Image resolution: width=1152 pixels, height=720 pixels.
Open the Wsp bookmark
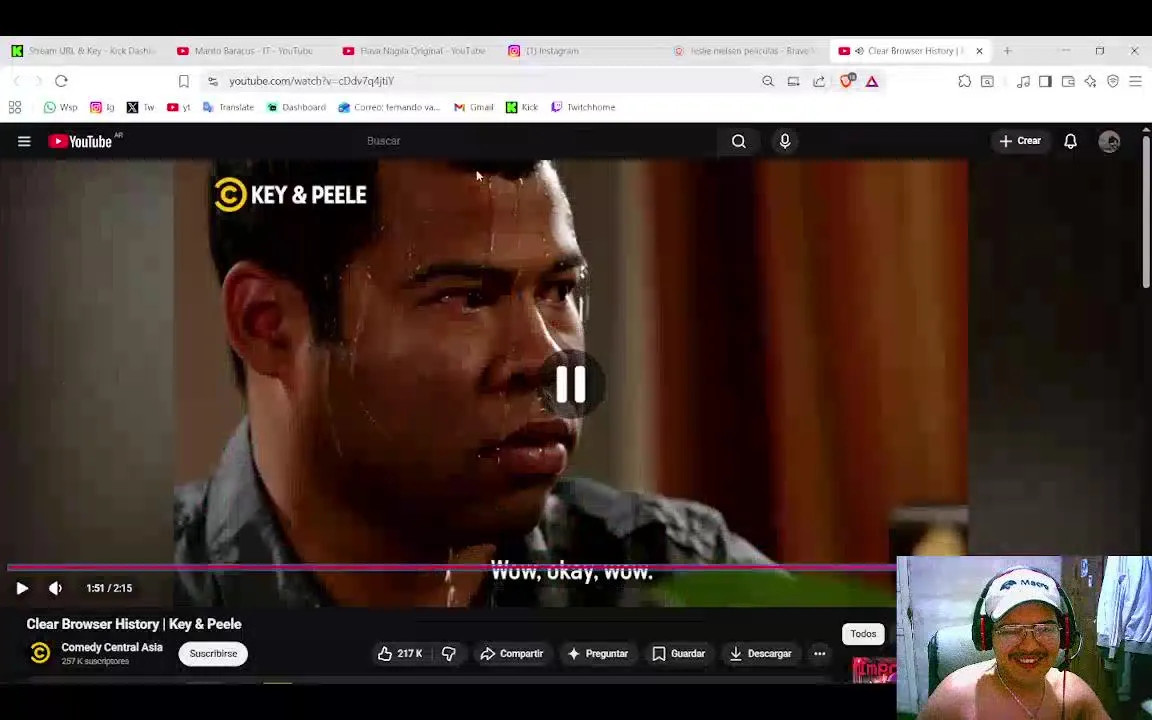pyautogui.click(x=60, y=107)
